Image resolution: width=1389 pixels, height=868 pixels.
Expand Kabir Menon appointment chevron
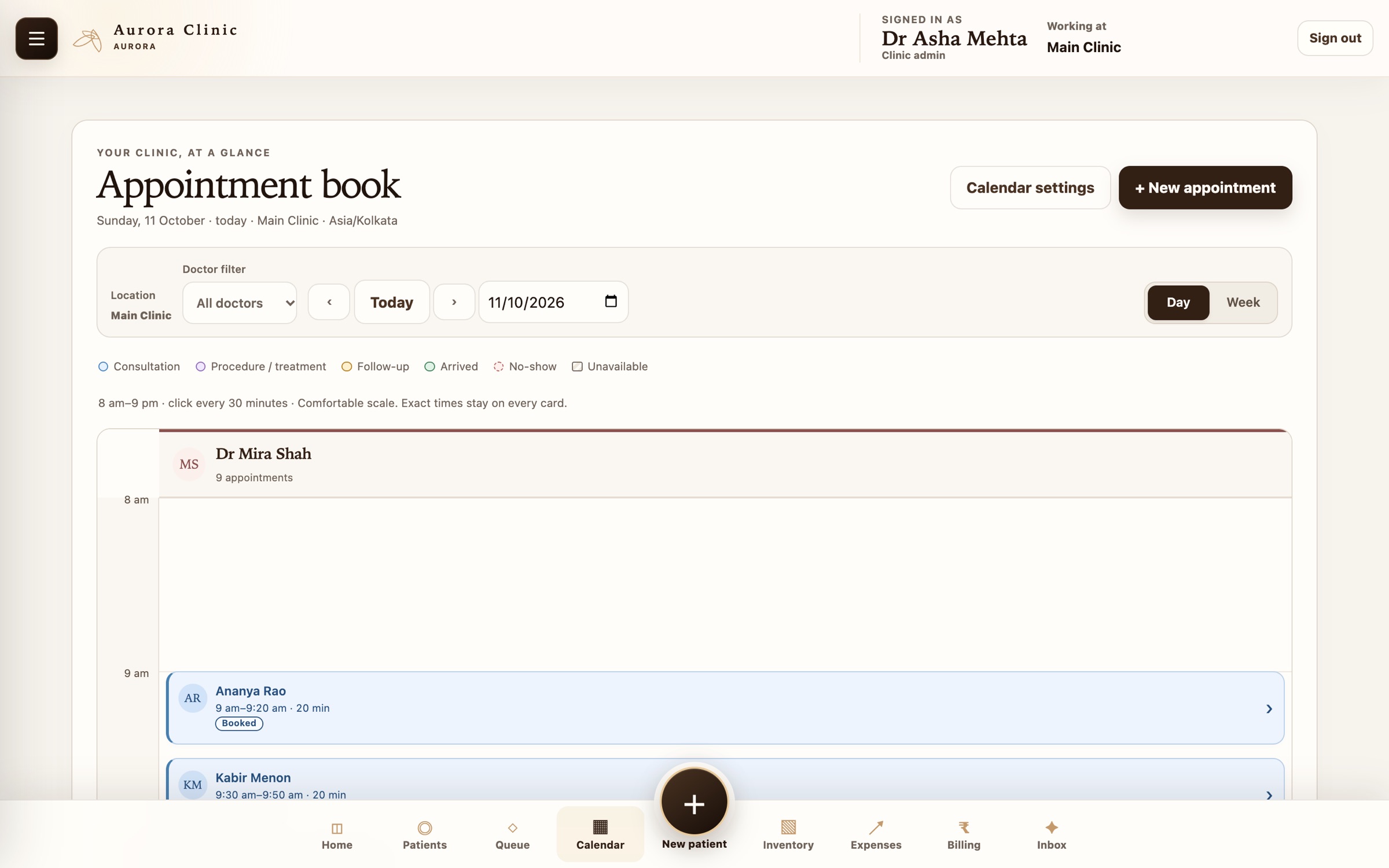(1269, 795)
